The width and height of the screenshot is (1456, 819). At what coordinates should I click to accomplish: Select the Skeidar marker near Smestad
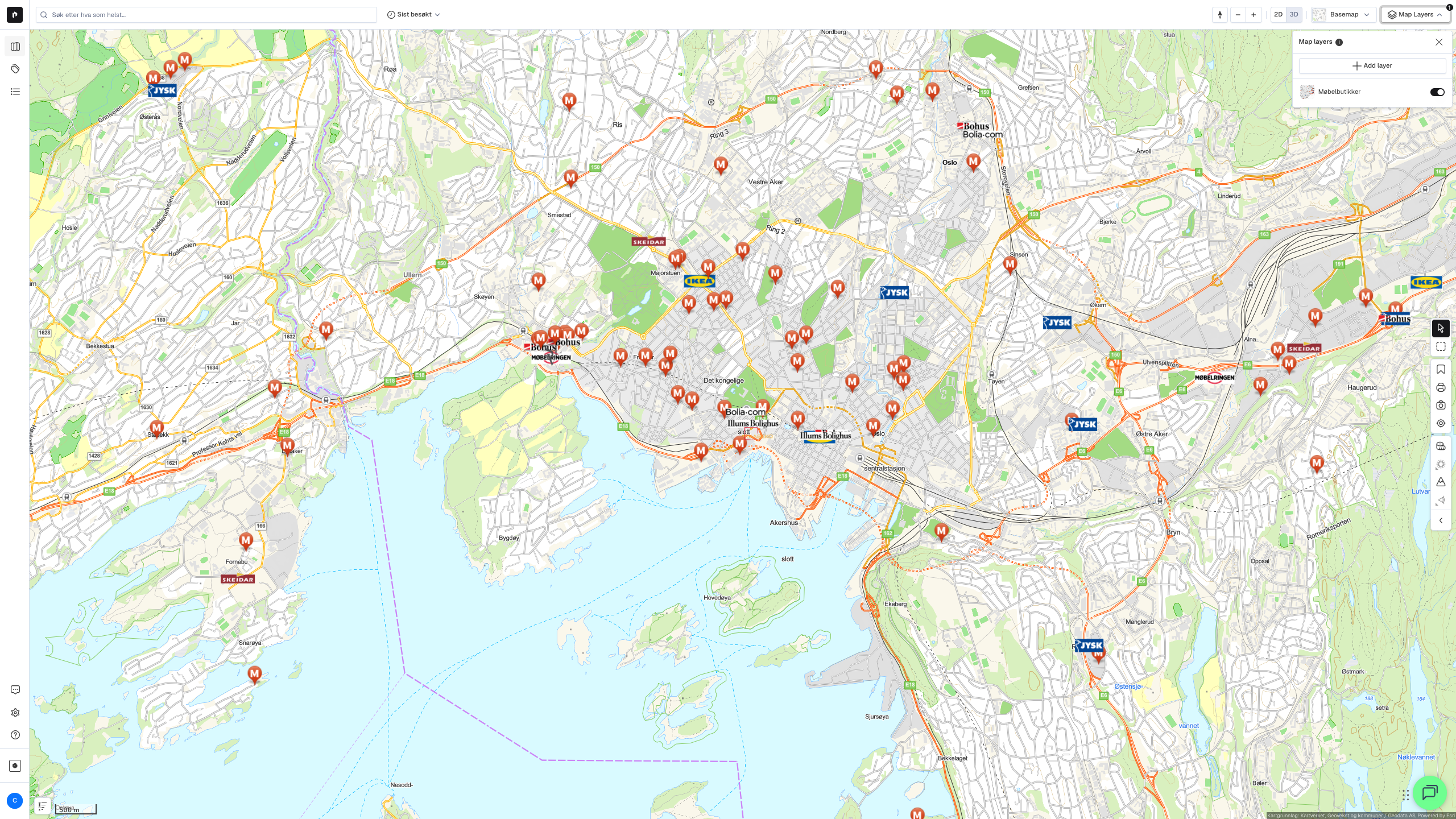[x=648, y=242]
